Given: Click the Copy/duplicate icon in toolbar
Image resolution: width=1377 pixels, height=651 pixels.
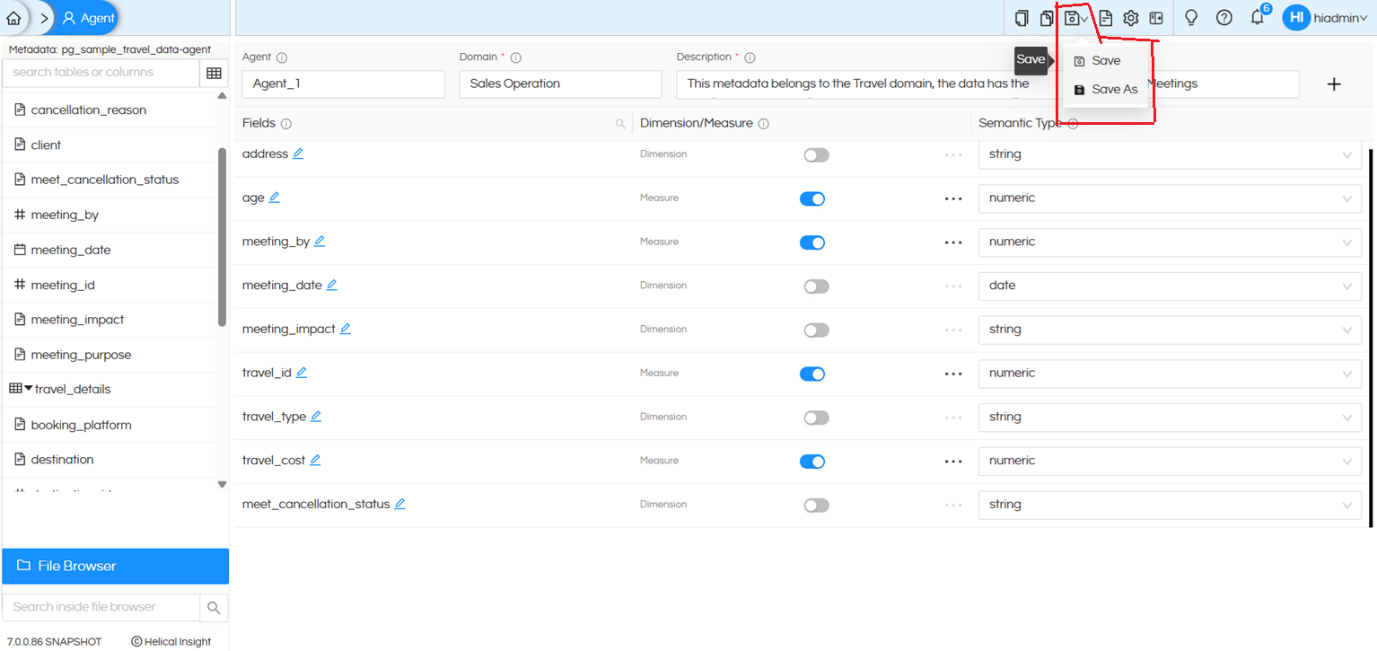Looking at the screenshot, I should [x=1046, y=18].
